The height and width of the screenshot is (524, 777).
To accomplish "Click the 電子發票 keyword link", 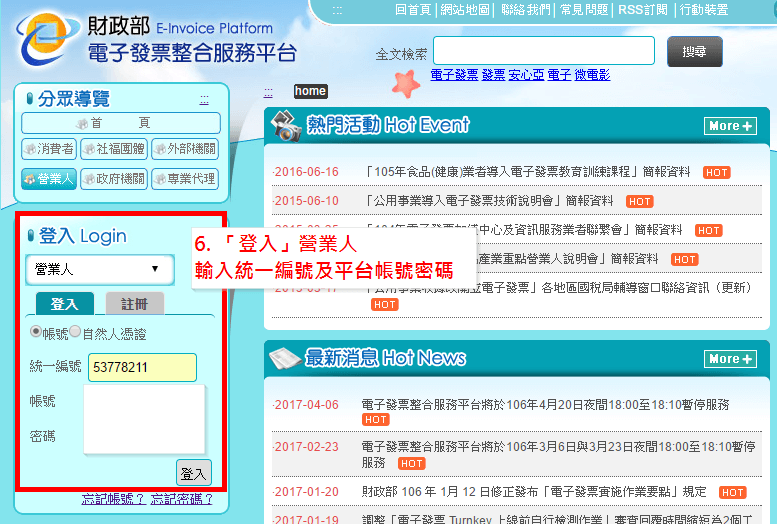I will click(x=454, y=75).
